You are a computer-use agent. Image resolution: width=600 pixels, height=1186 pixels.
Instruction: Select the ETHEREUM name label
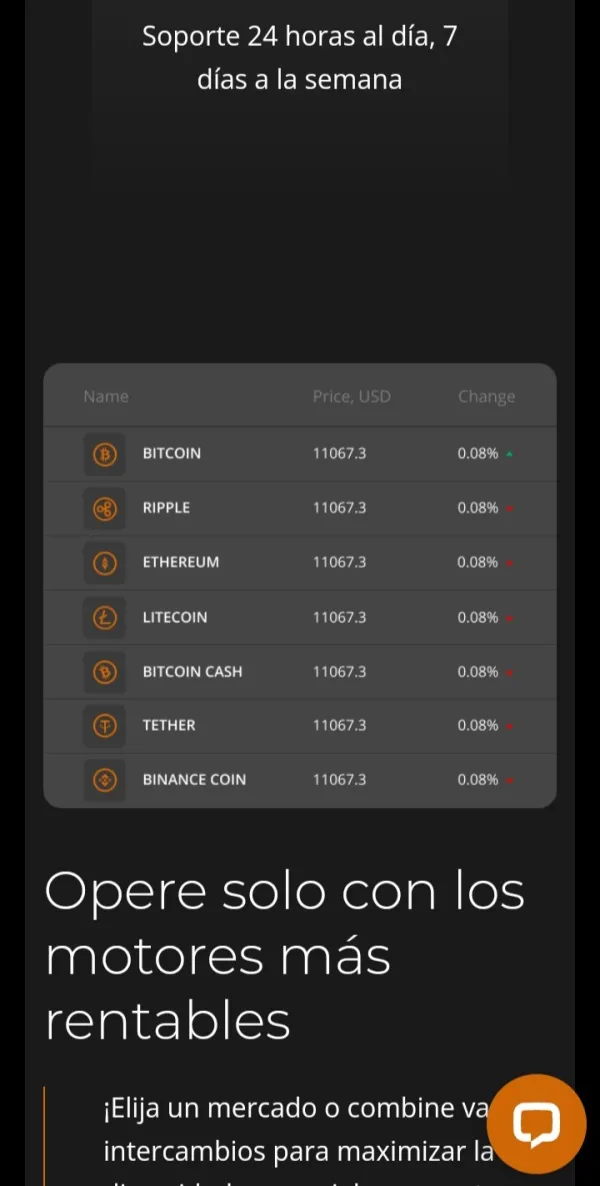tap(181, 563)
